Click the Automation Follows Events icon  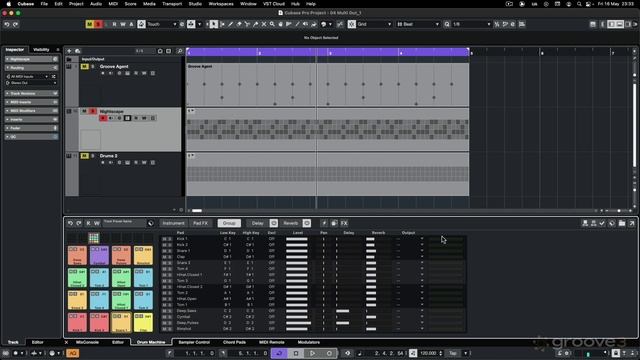(141, 24)
